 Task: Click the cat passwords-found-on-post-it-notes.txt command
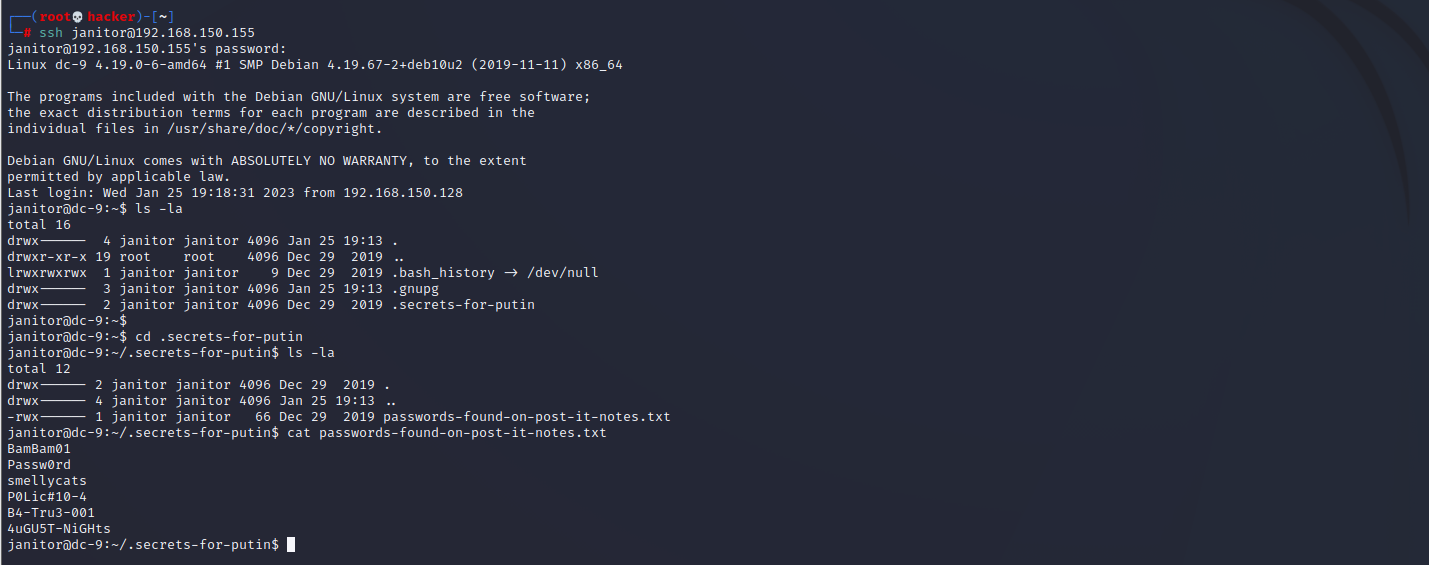[446, 433]
